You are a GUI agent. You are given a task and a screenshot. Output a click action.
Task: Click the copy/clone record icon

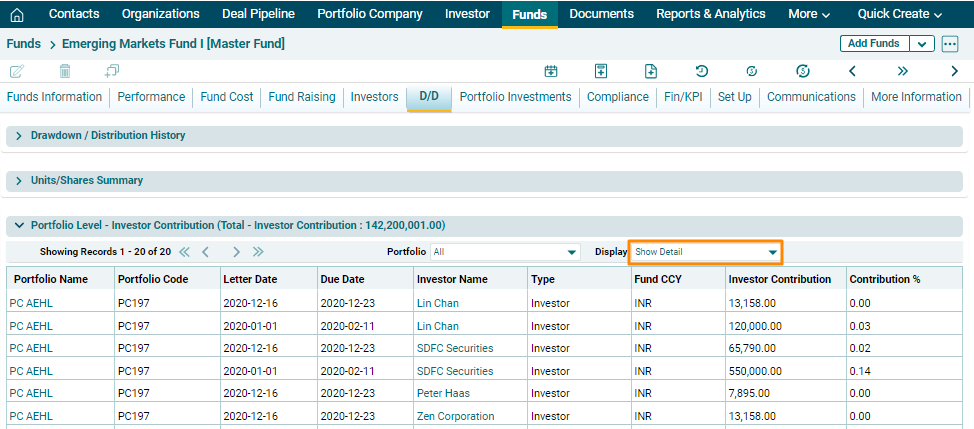(112, 71)
